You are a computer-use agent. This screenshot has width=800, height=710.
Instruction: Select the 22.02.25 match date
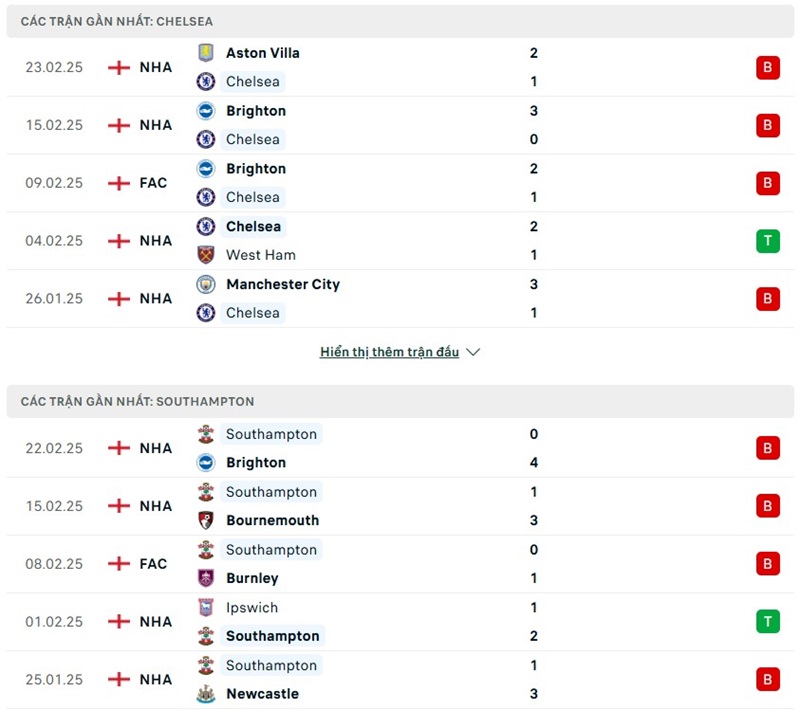(x=54, y=448)
